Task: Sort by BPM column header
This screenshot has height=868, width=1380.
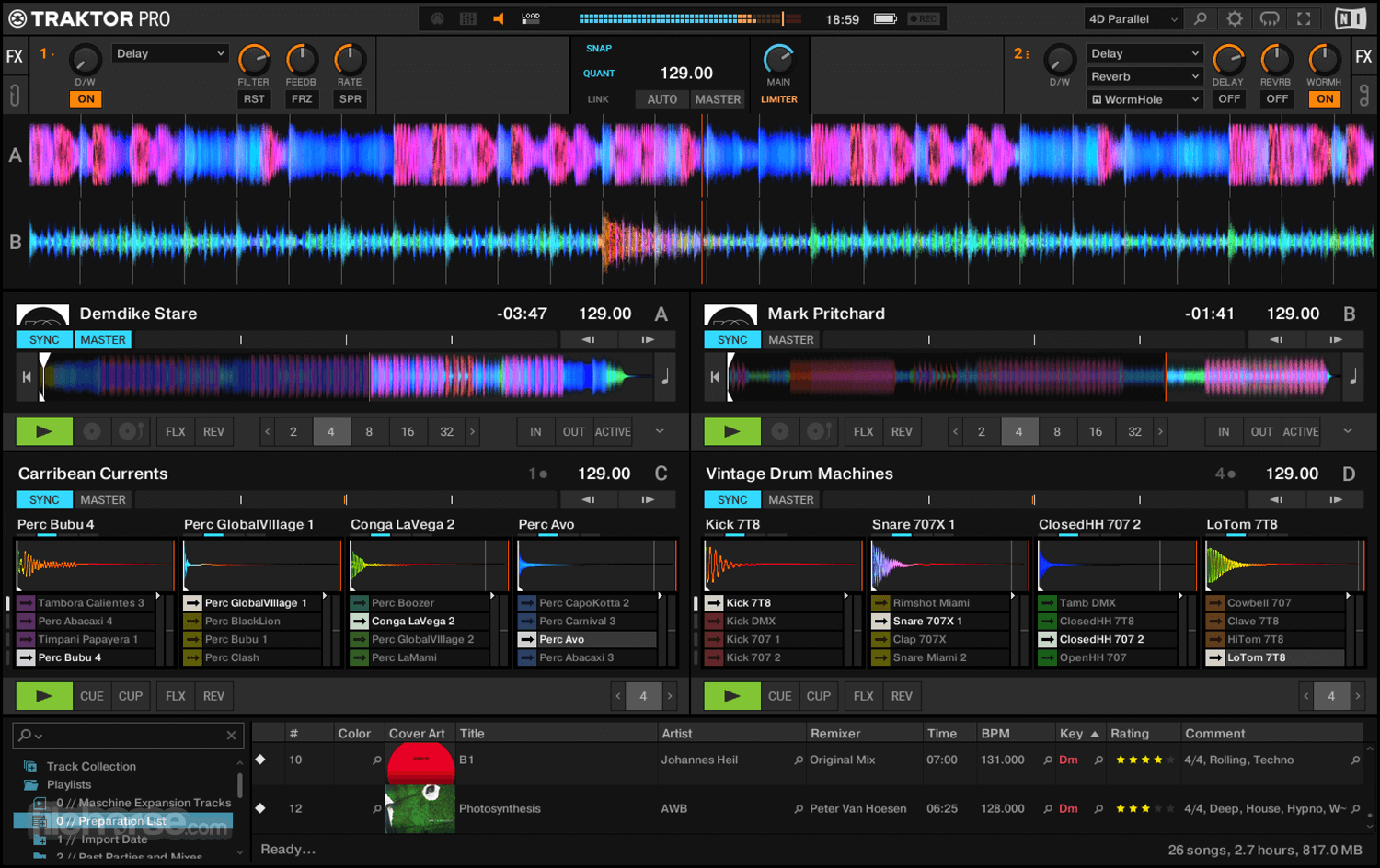Action: click(x=995, y=734)
